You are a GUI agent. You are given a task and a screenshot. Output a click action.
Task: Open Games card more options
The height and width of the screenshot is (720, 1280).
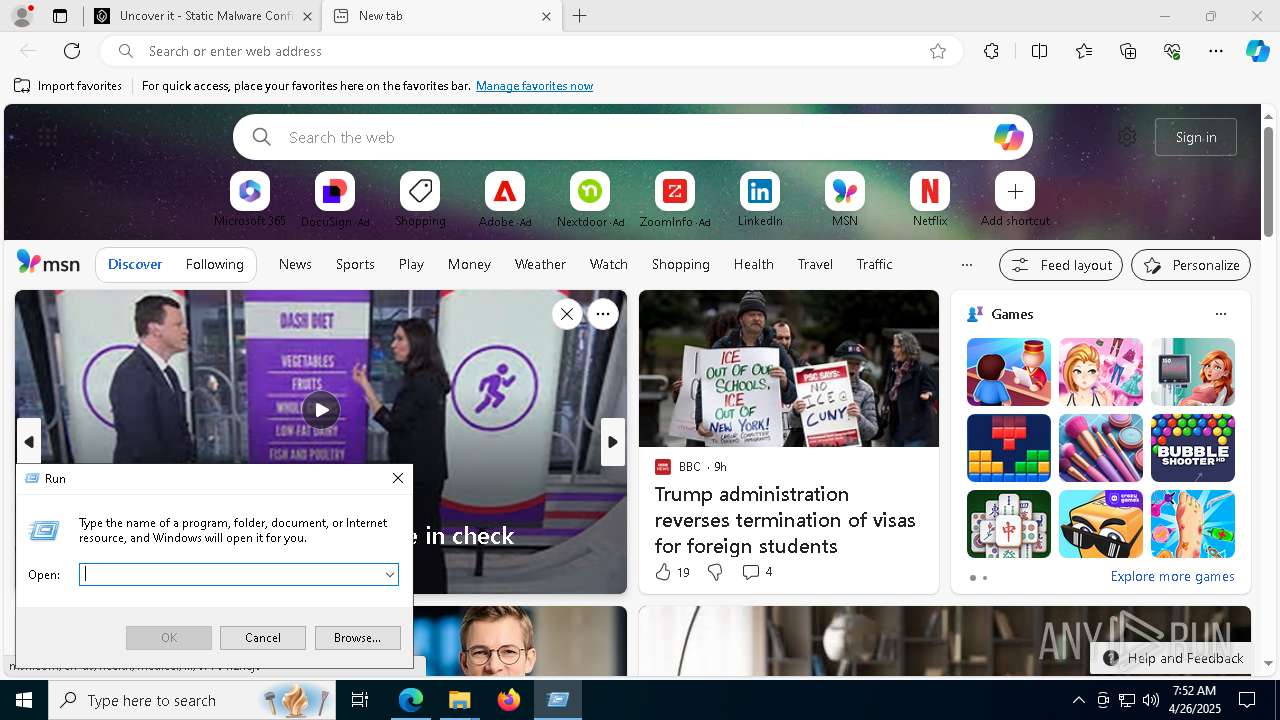[1220, 314]
